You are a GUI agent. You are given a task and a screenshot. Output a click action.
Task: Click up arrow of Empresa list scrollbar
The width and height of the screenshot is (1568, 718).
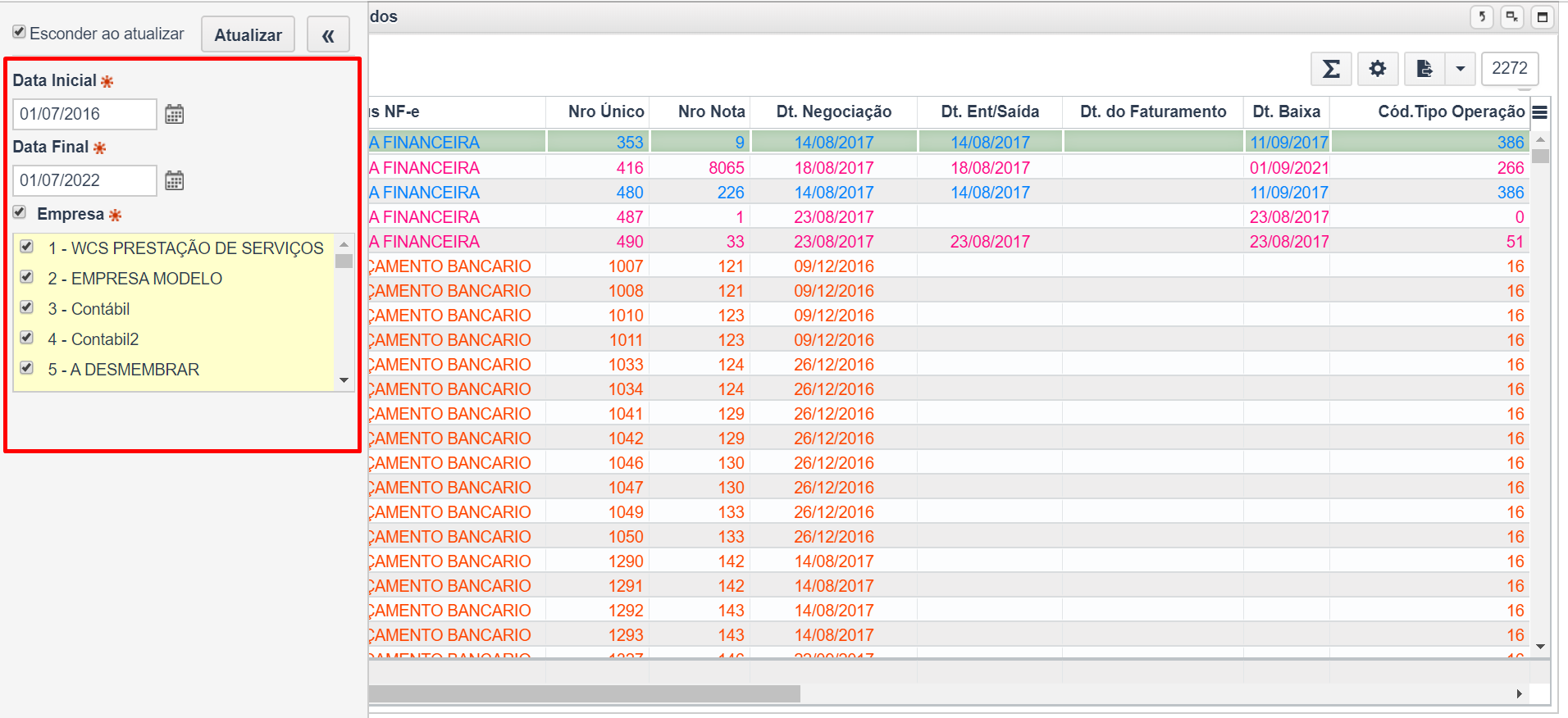[x=344, y=244]
